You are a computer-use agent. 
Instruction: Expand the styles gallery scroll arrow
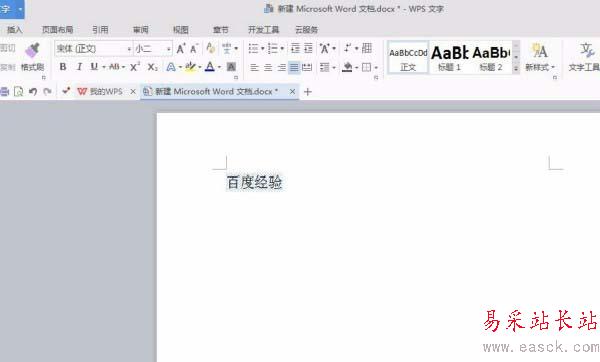(x=516, y=69)
